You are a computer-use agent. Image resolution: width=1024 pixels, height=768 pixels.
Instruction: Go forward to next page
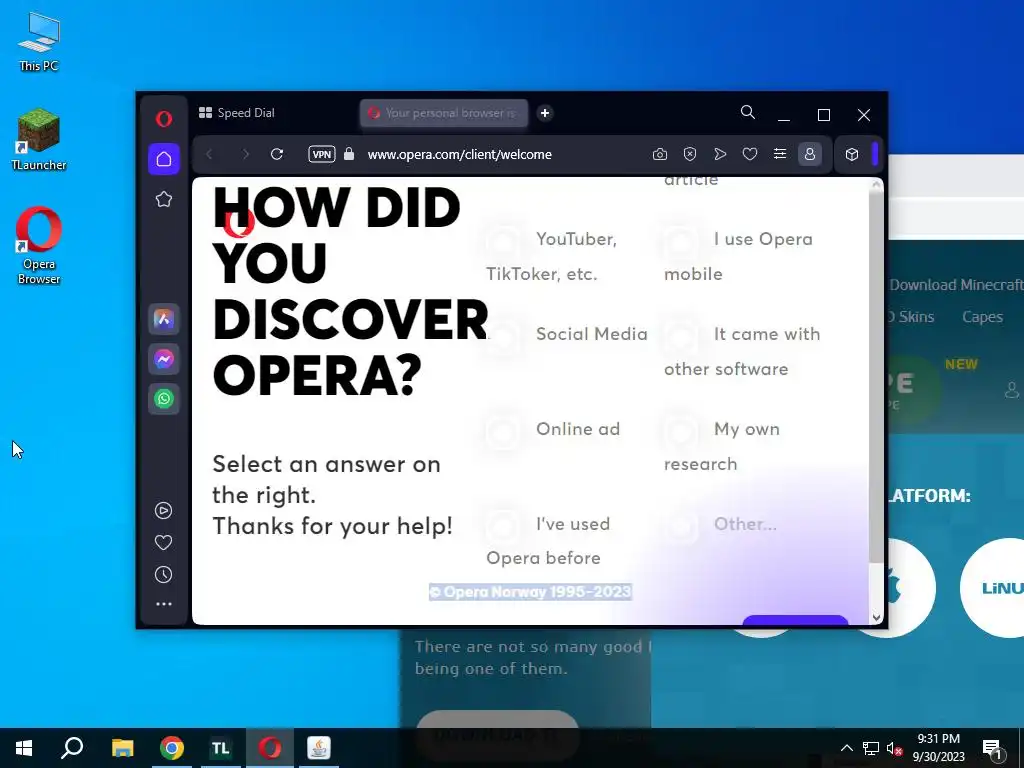pyautogui.click(x=245, y=155)
